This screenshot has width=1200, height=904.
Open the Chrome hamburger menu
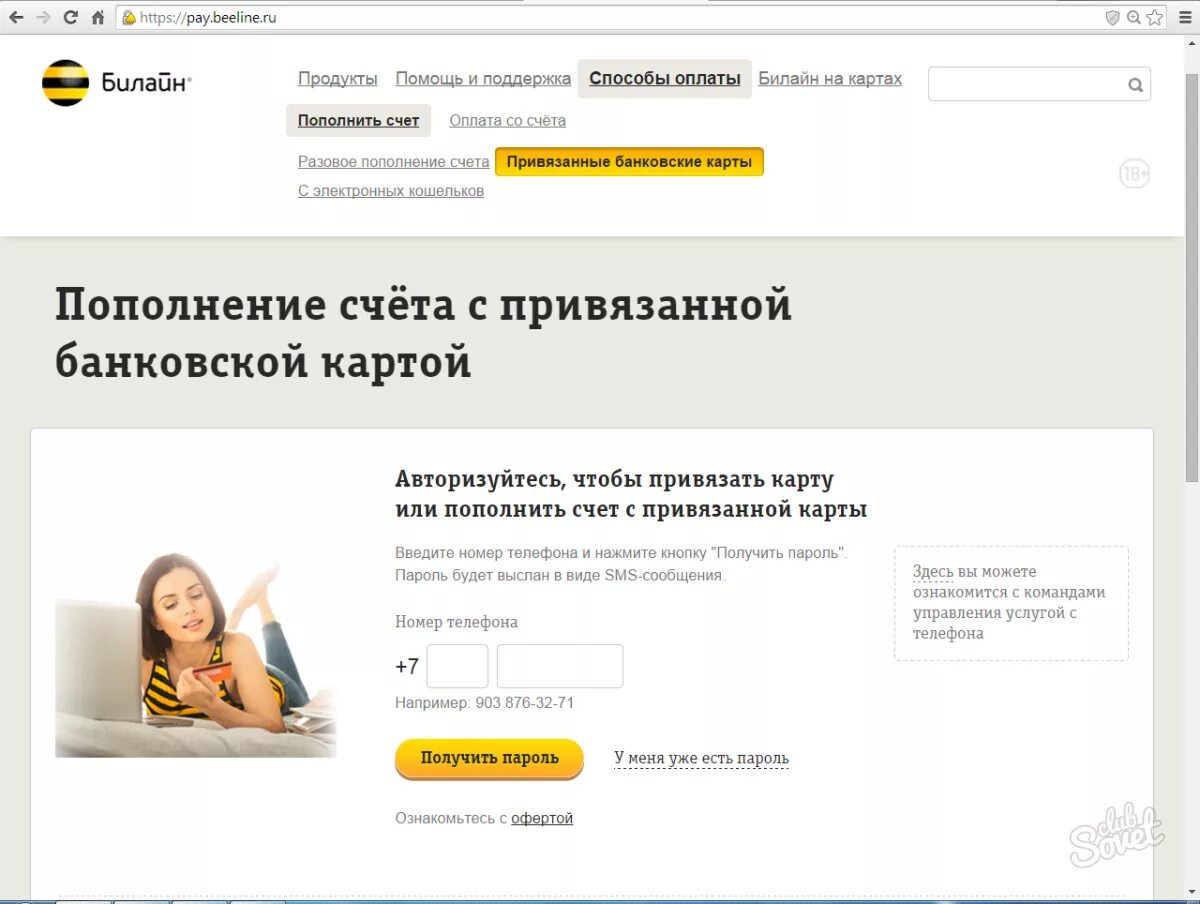1185,17
